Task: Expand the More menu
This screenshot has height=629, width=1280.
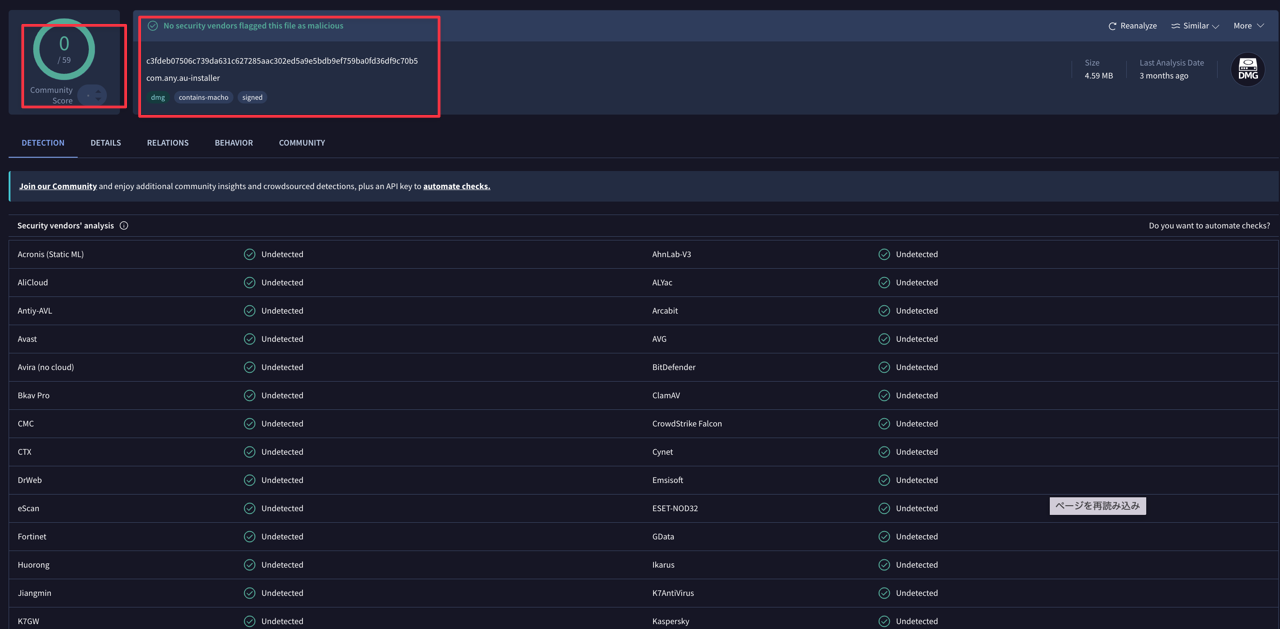Action: coord(1248,26)
